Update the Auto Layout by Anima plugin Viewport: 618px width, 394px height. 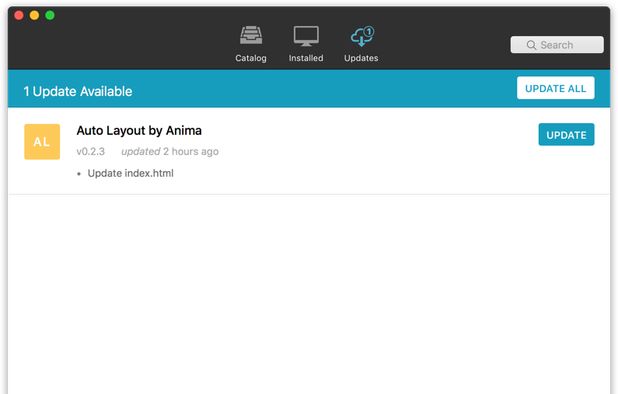point(566,135)
